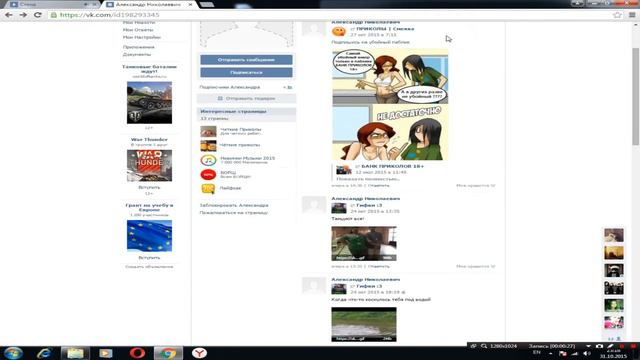Open Подписчики Александра link
This screenshot has height=360, width=640.
pos(229,87)
